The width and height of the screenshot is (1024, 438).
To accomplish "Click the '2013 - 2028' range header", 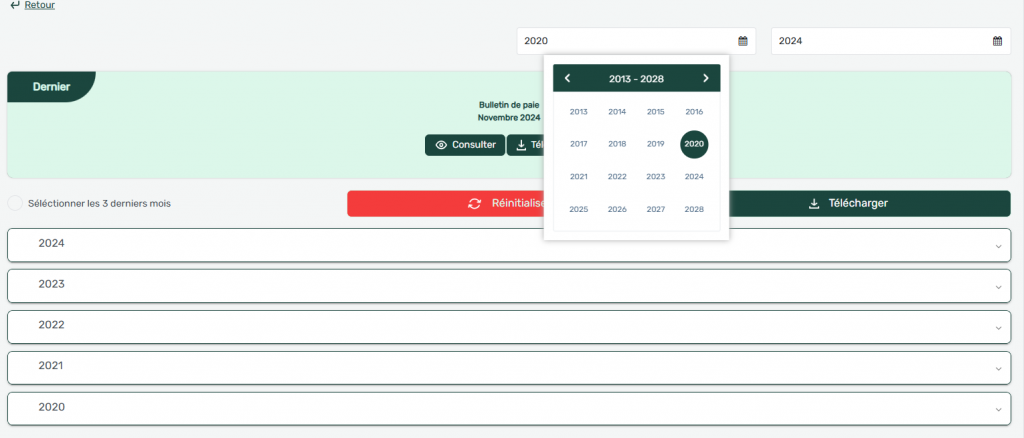I will [636, 78].
